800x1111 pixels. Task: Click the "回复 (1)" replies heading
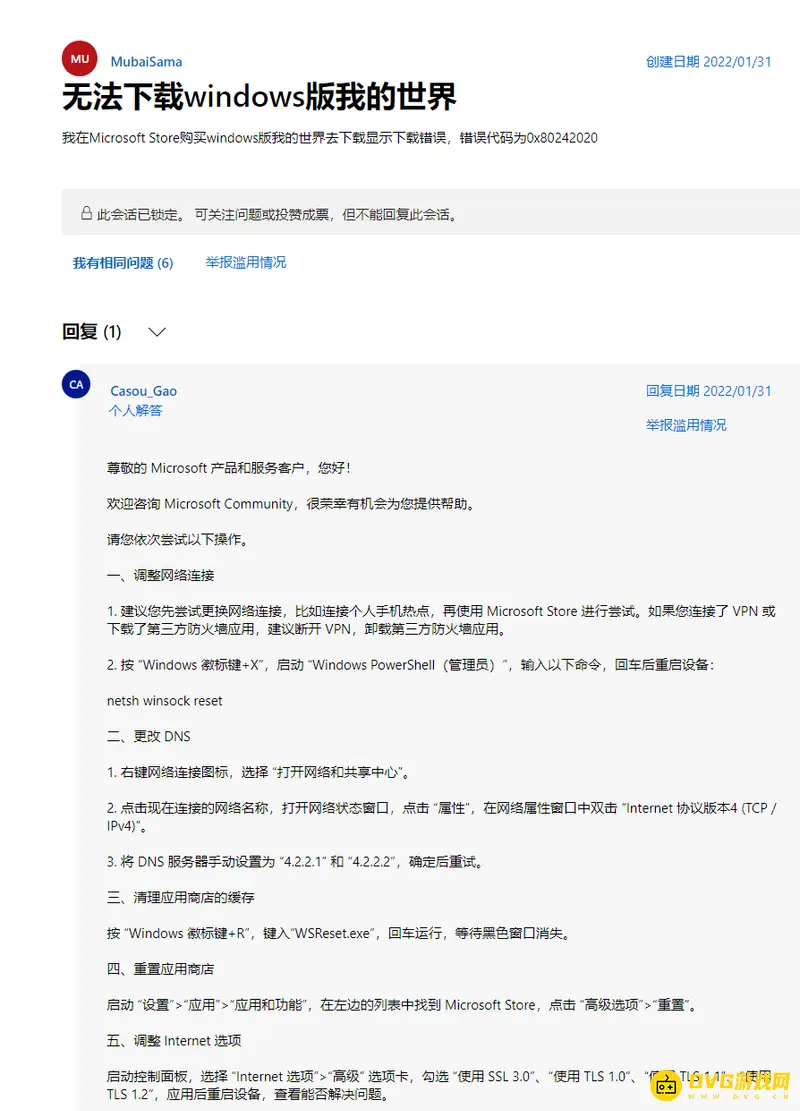point(92,332)
